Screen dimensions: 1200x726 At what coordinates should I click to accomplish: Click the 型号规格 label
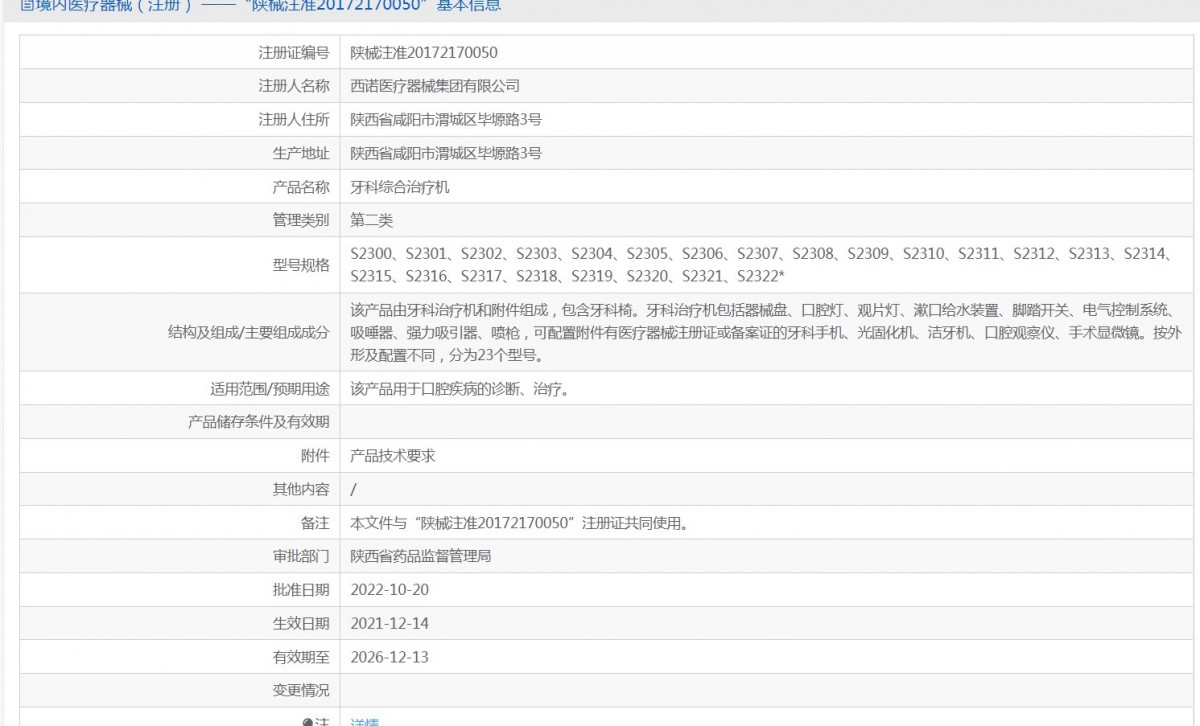tap(300, 265)
